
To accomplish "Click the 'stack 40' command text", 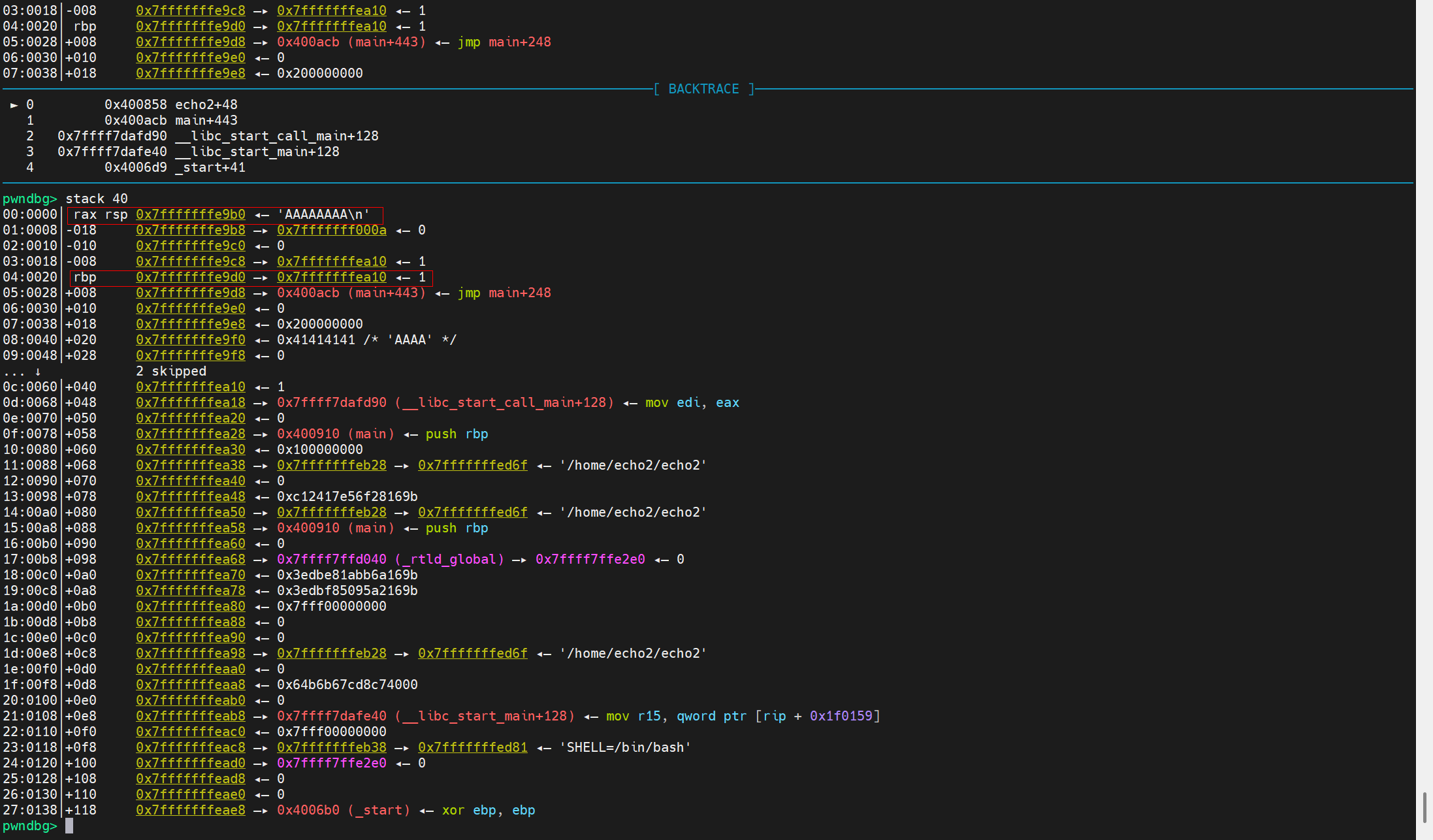I will [96, 199].
